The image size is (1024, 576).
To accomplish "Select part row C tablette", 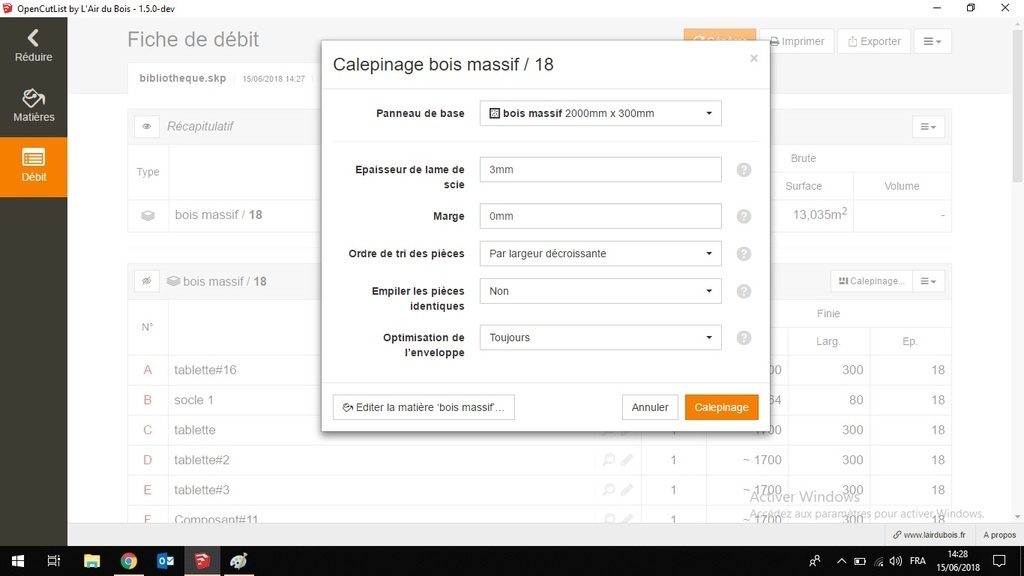I will tap(539, 430).
